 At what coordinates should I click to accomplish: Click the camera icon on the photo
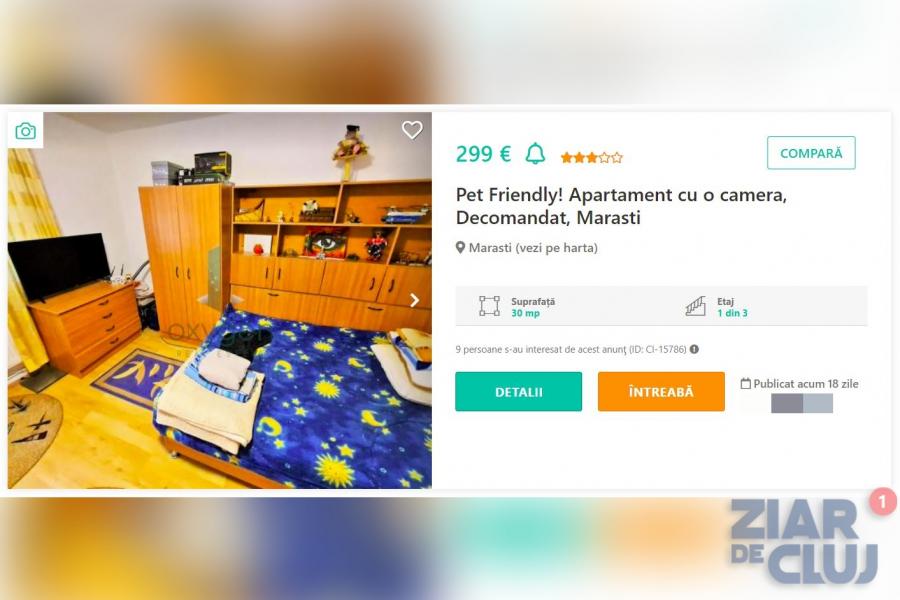[x=25, y=131]
